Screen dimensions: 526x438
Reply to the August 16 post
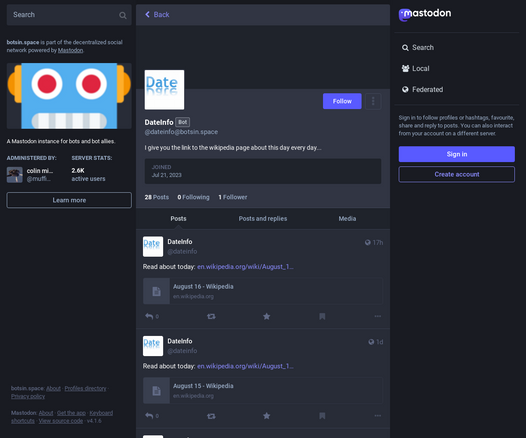click(x=152, y=316)
